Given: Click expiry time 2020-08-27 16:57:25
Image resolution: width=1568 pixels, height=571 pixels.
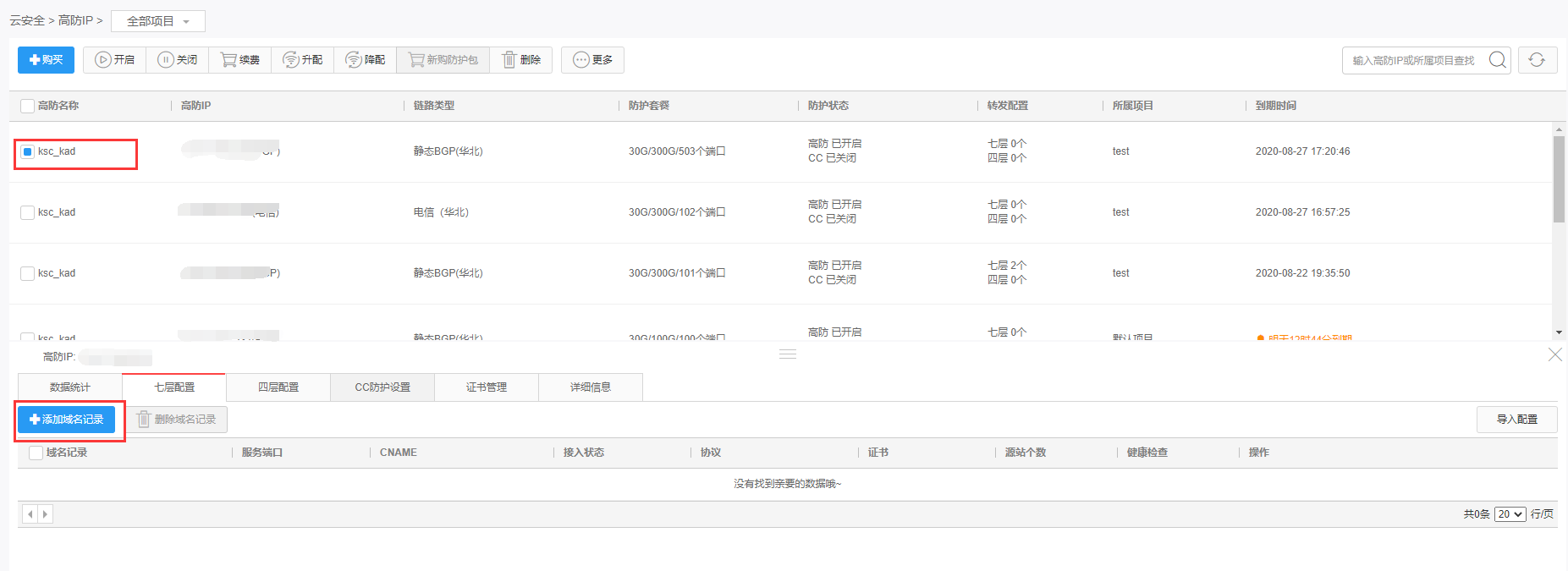Looking at the screenshot, I should point(1303,212).
